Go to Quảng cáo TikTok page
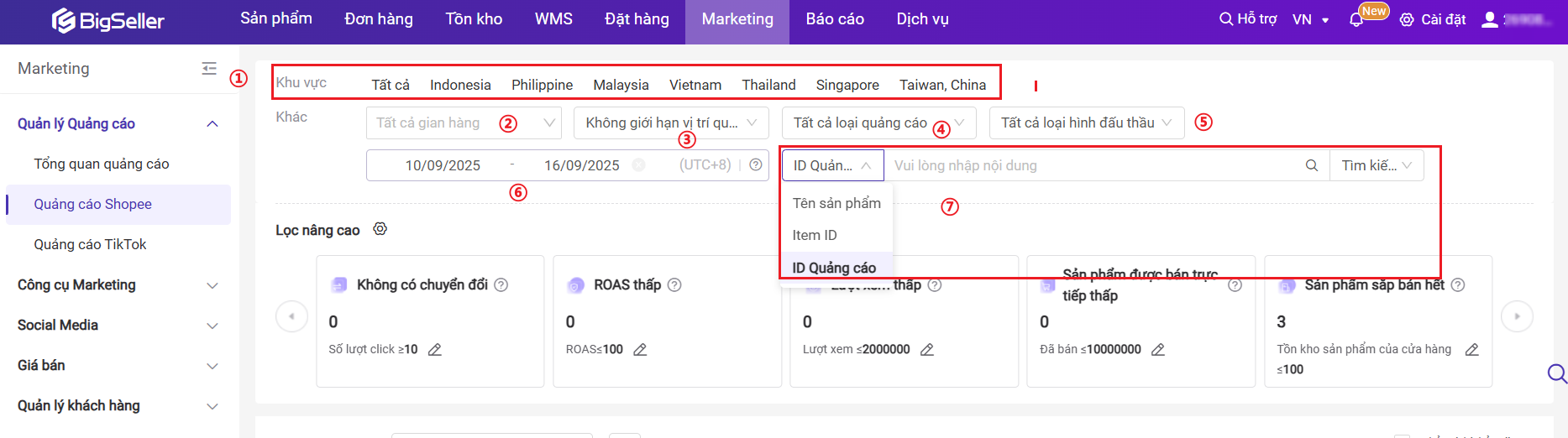The width and height of the screenshot is (1568, 438). [x=90, y=244]
